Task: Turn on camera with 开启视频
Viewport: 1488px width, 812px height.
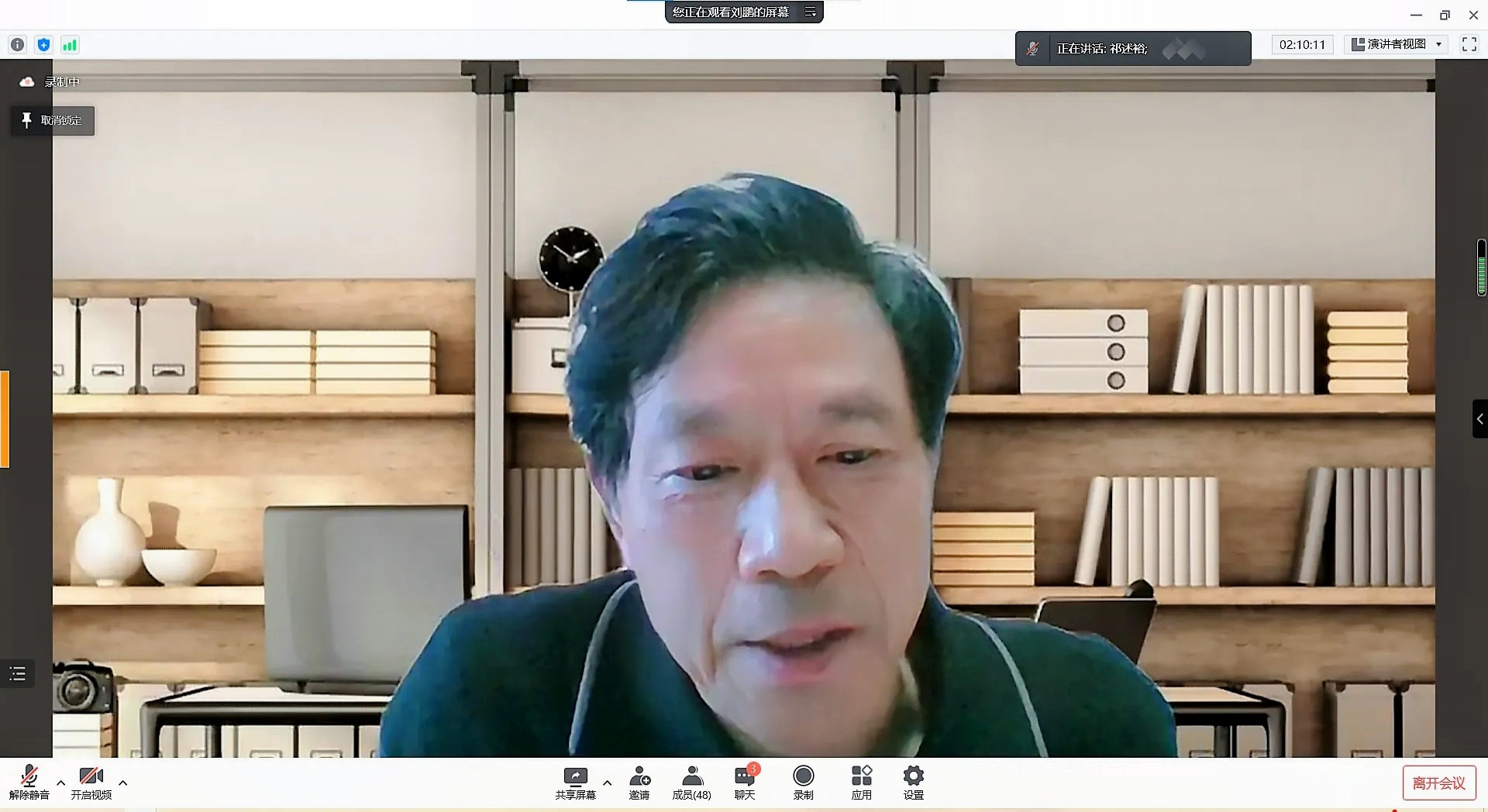Action: pyautogui.click(x=91, y=782)
